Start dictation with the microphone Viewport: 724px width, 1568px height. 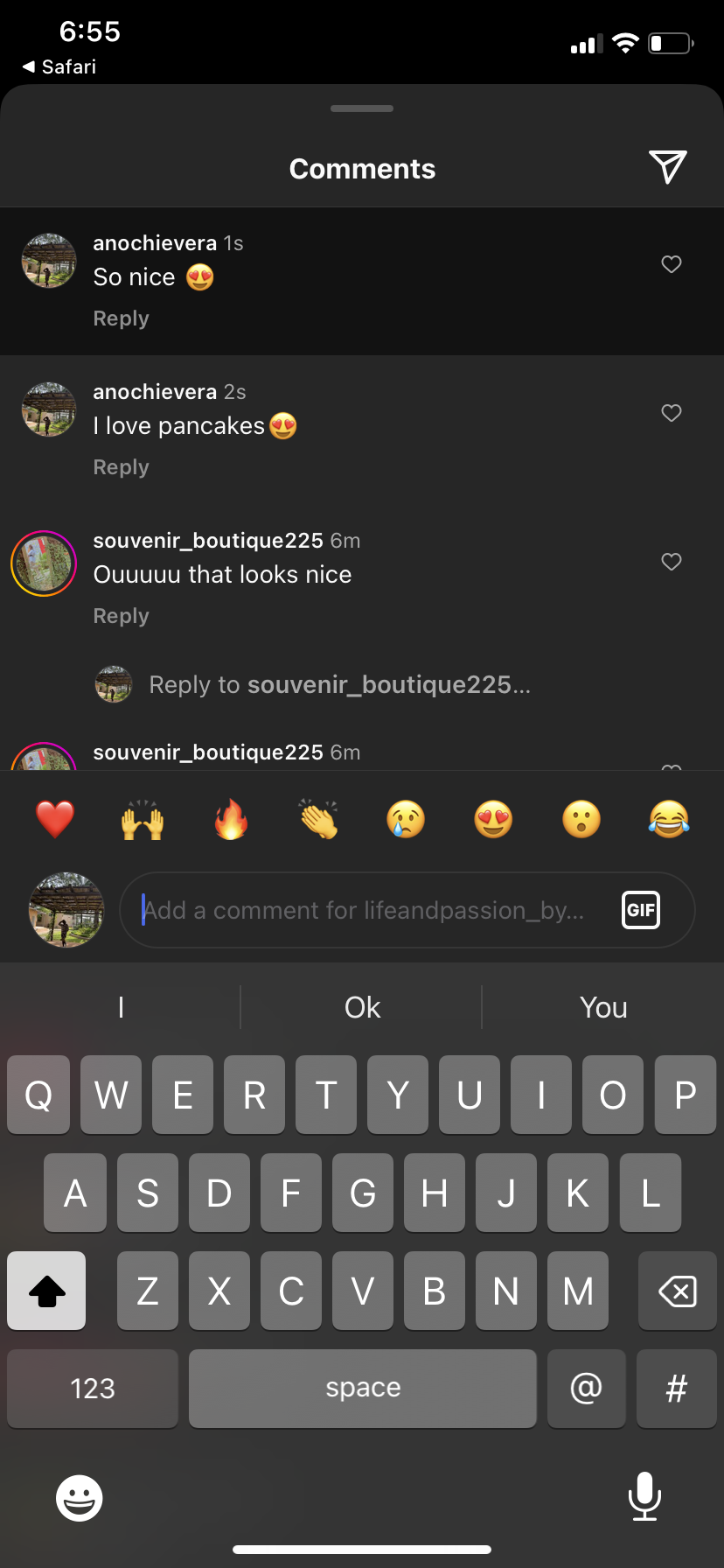click(644, 1496)
